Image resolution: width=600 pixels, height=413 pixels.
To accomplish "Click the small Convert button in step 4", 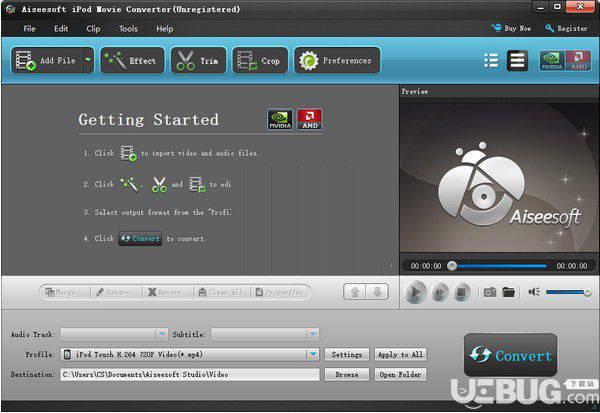I will click(140, 238).
